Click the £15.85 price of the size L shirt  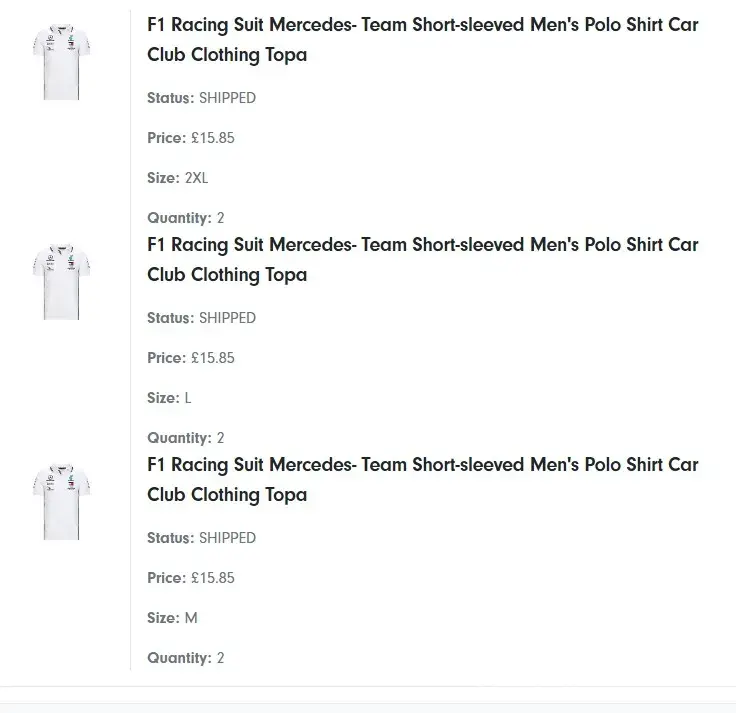pos(212,358)
